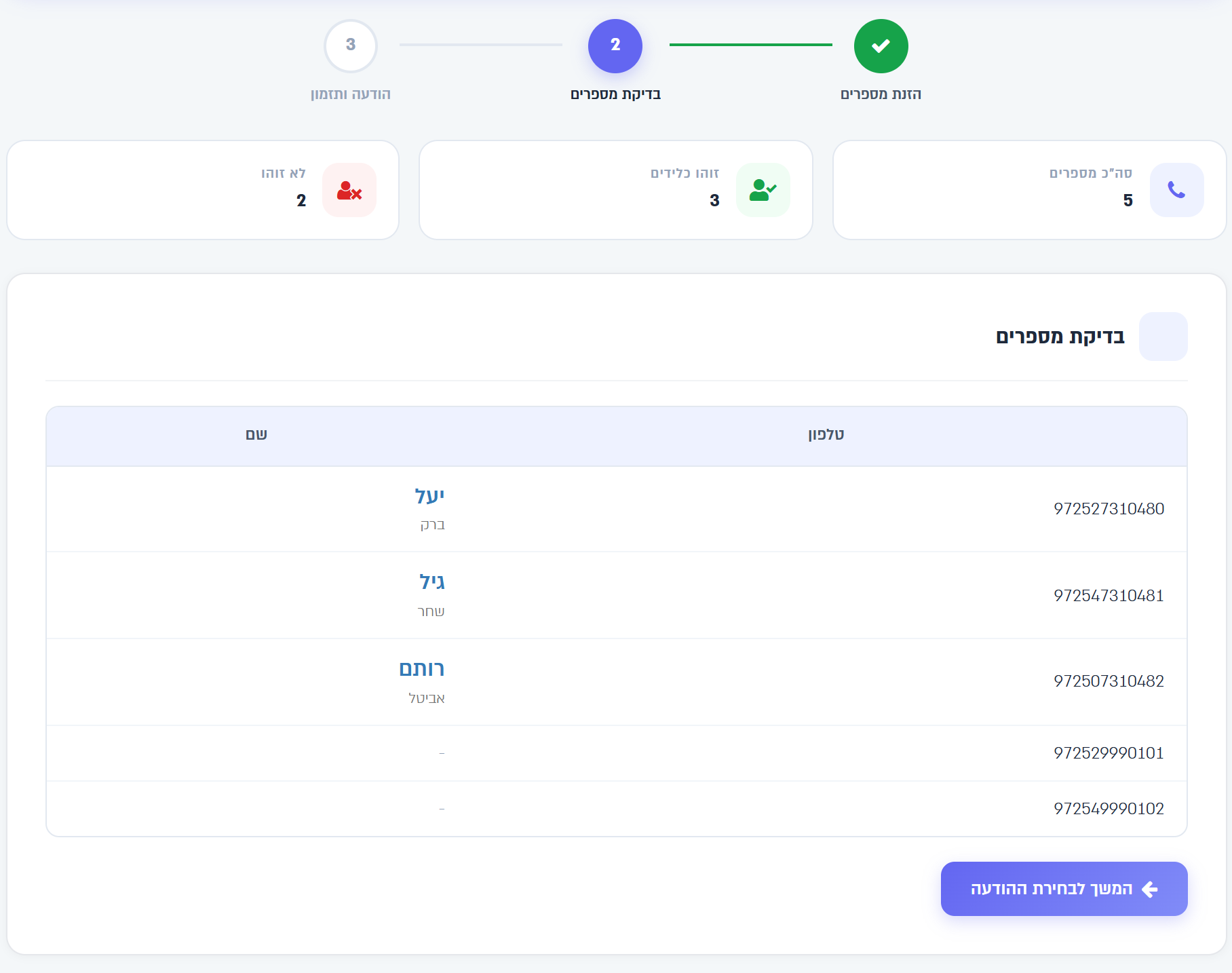Screen dimensions: 1232x973
Task: Select phone number 972527310480
Action: pyautogui.click(x=1109, y=509)
